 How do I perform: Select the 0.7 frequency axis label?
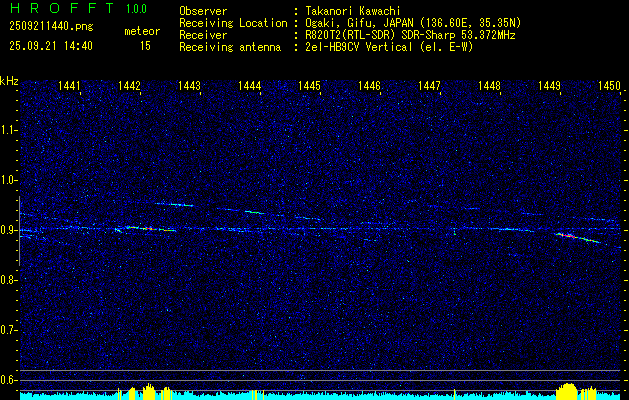point(9,330)
